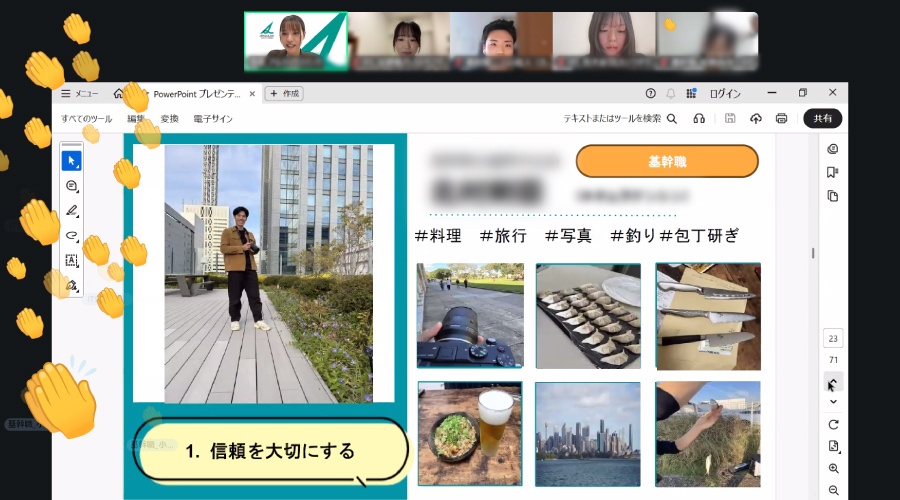
Task: Open the AI assistant headset icon
Action: 699,118
